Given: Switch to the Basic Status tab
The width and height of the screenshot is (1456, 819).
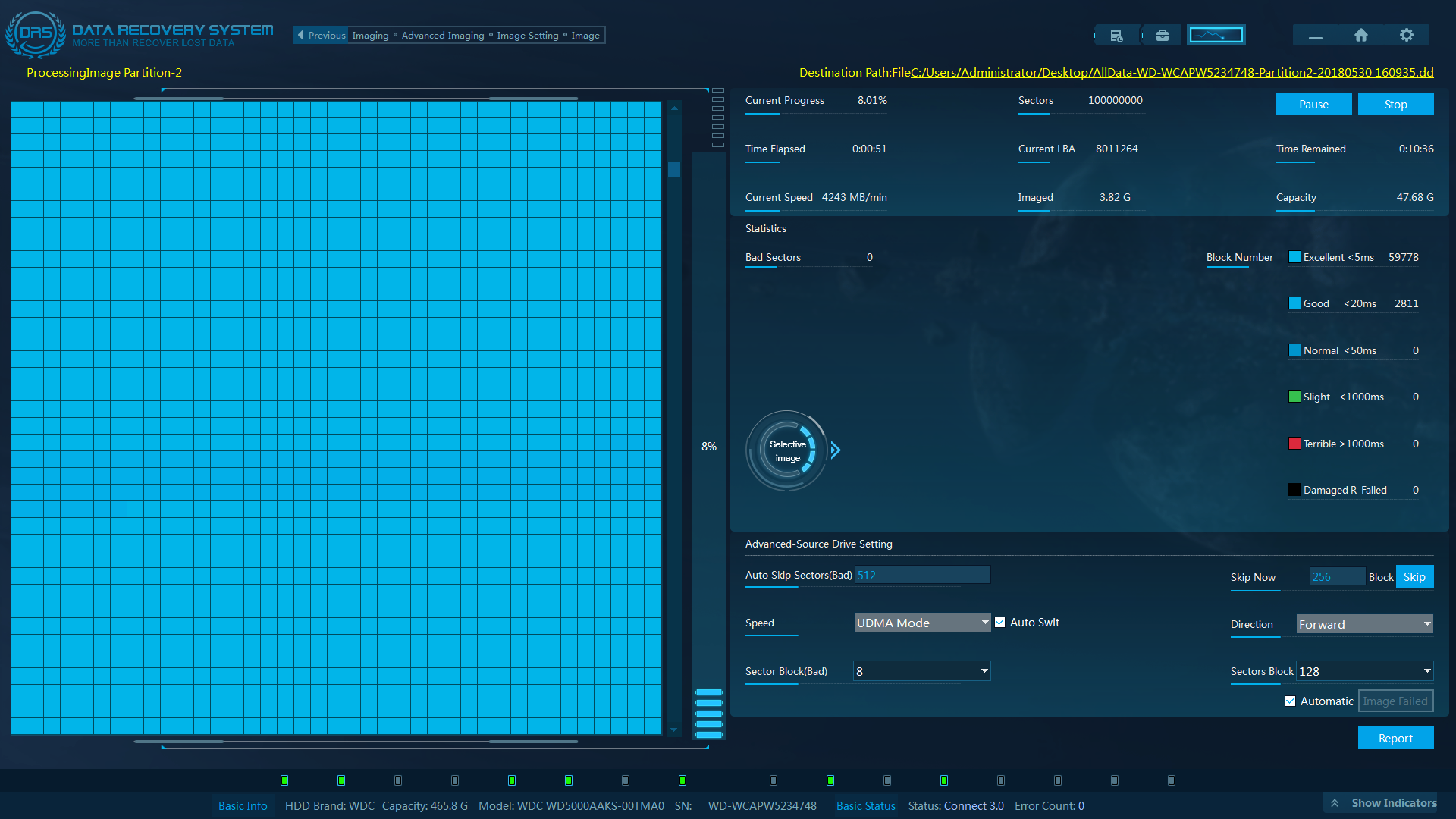Looking at the screenshot, I should pos(865,805).
